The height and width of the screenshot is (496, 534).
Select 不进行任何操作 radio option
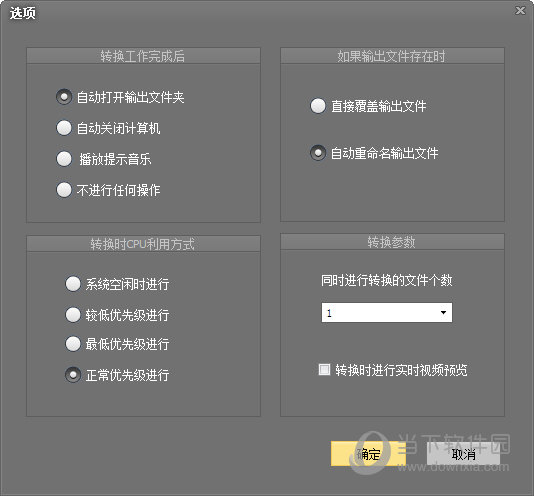point(64,190)
